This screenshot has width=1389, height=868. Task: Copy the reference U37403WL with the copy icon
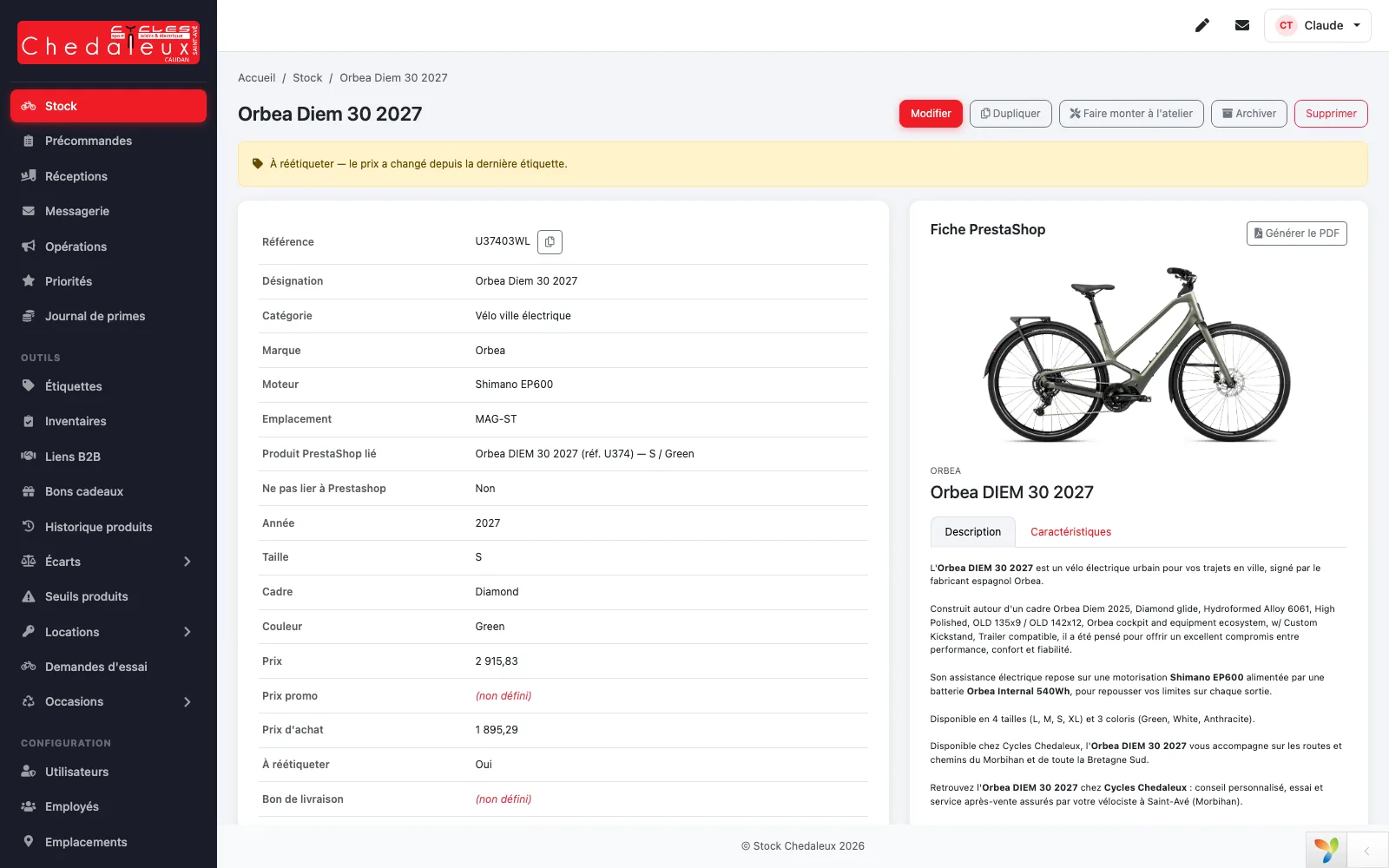(x=550, y=242)
